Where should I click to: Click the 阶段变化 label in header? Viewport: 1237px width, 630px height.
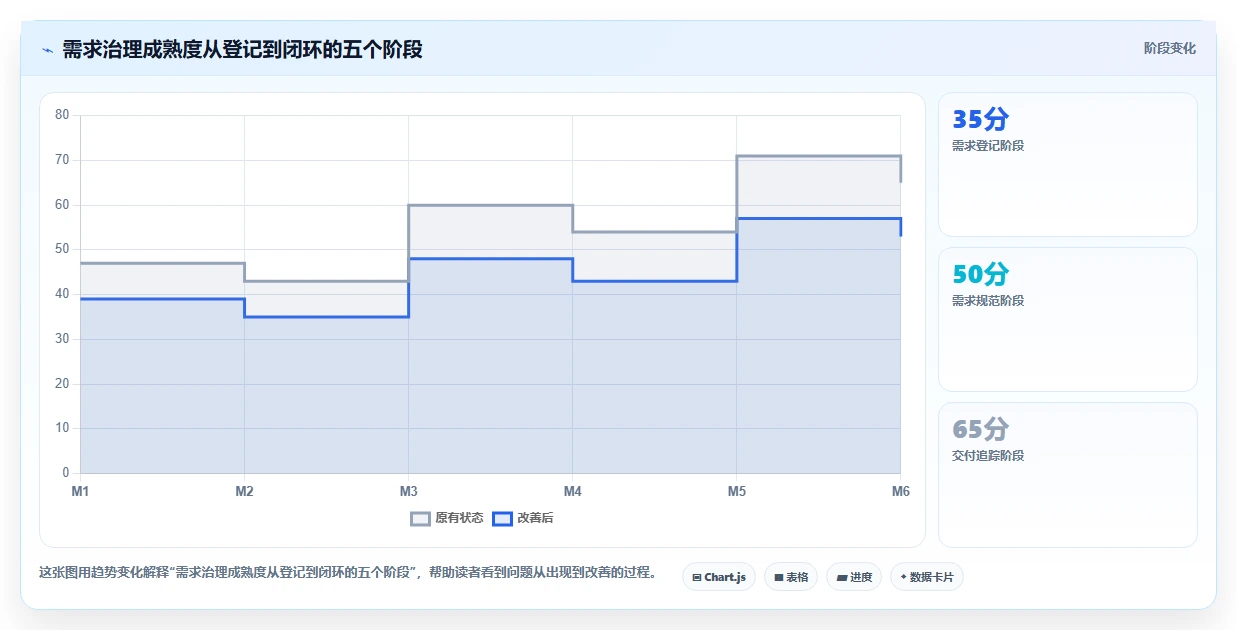(x=1169, y=48)
